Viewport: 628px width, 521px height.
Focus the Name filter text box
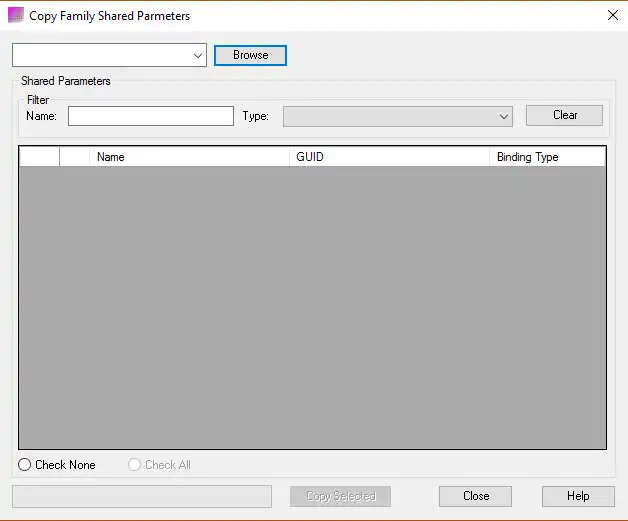(x=150, y=116)
